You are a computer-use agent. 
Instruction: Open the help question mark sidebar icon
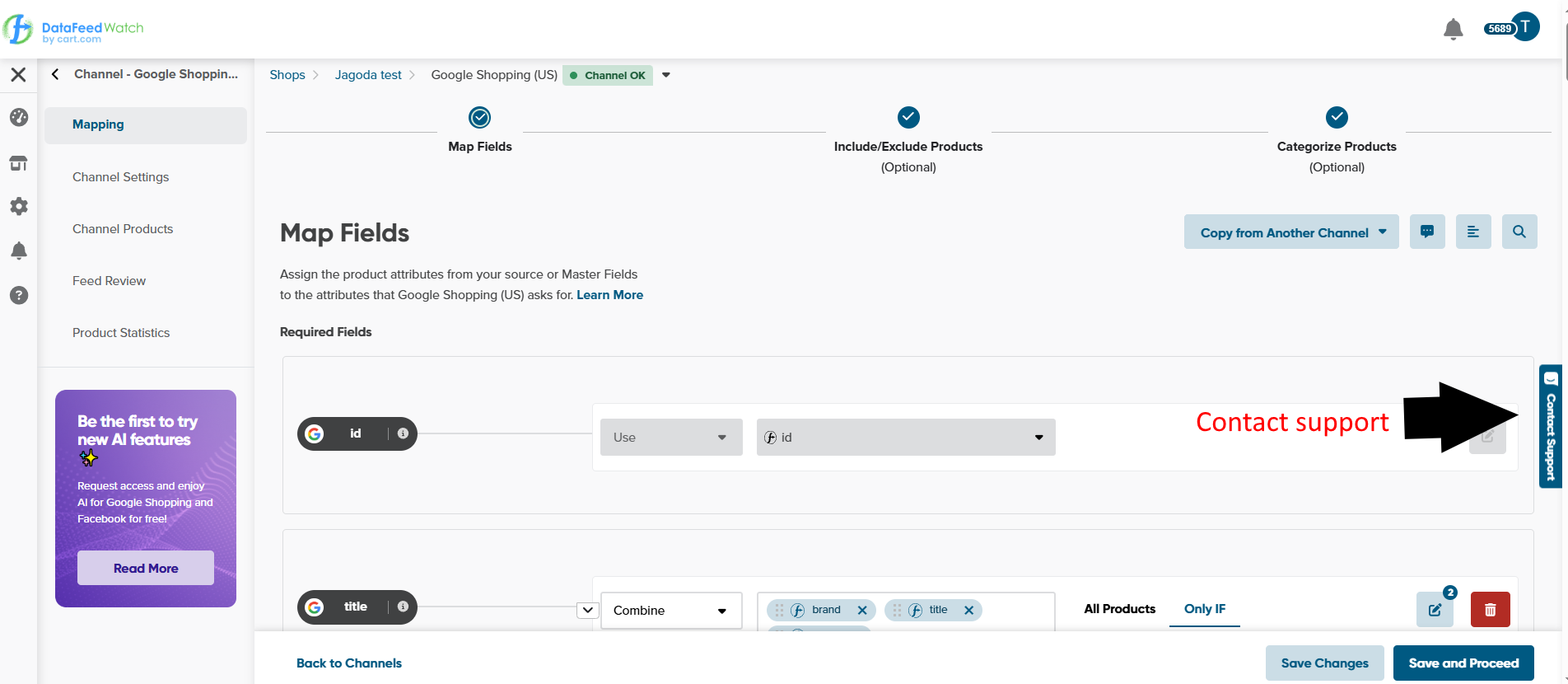[x=19, y=295]
